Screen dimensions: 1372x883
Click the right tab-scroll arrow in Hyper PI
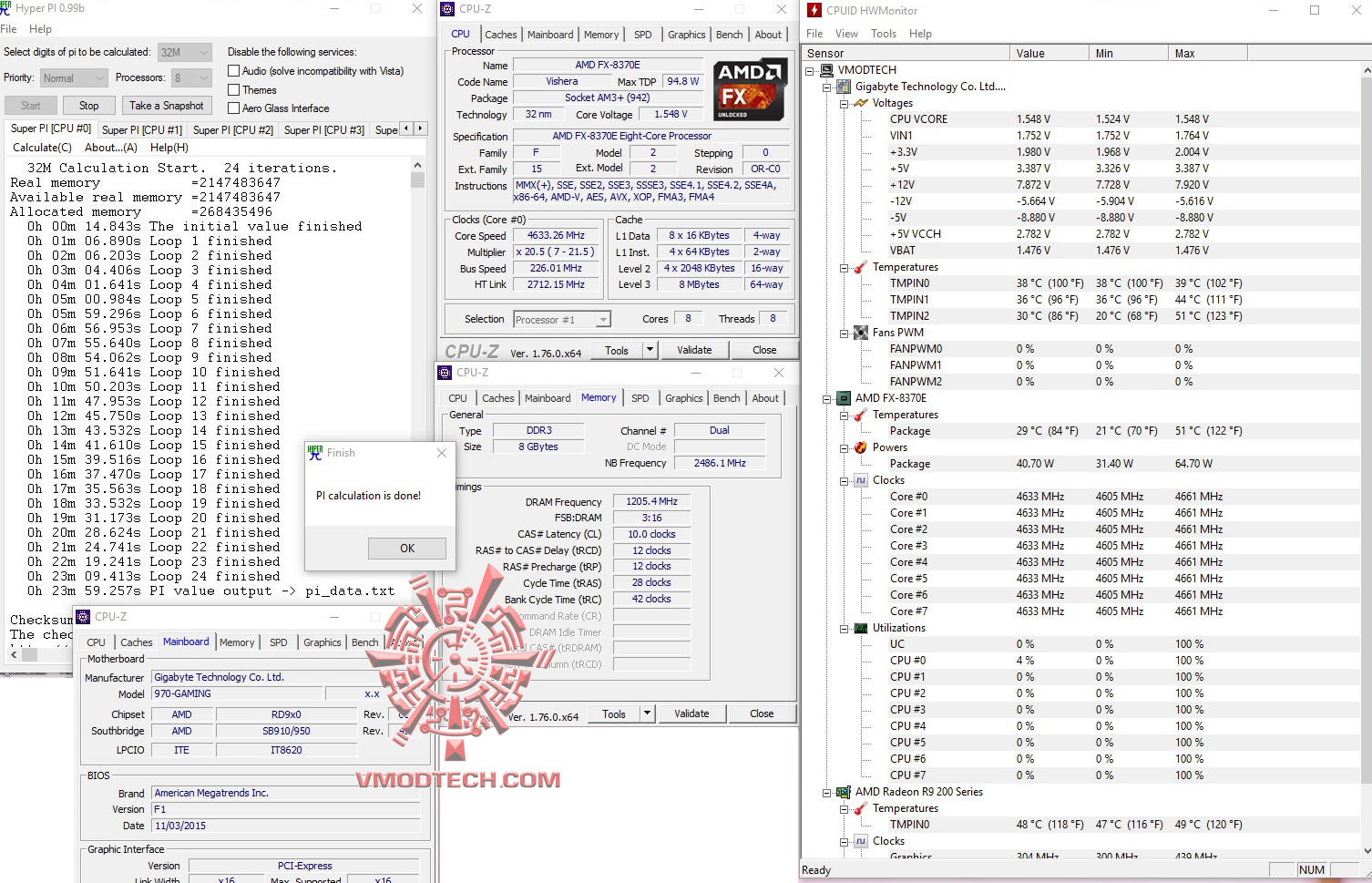pyautogui.click(x=420, y=128)
